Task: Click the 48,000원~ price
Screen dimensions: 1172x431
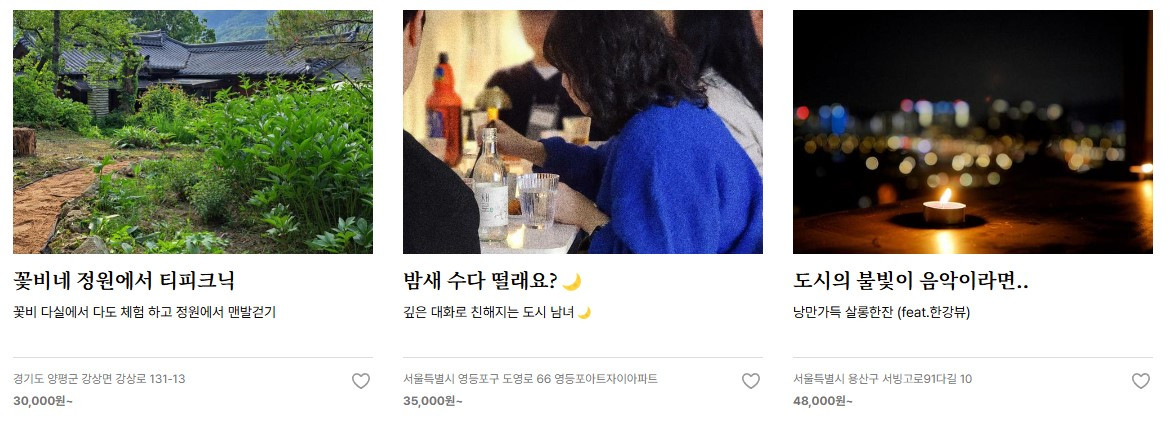Action: 823,400
